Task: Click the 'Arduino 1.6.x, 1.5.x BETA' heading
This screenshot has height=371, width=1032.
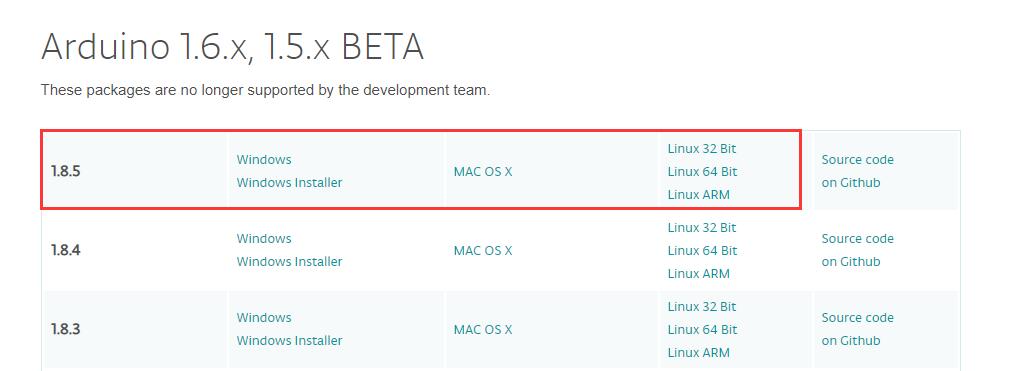Action: click(x=232, y=47)
